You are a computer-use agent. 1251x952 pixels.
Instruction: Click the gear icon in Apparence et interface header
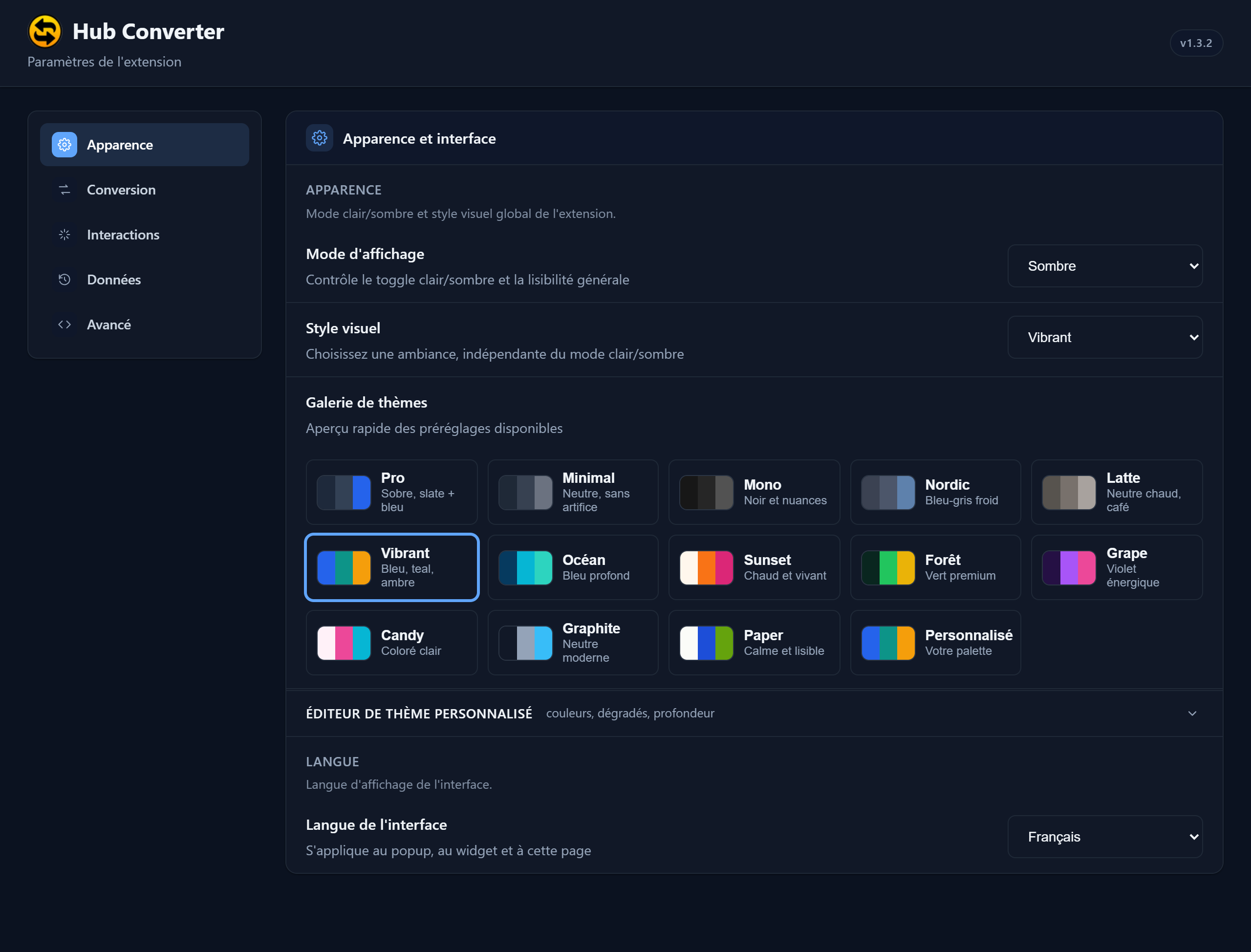tap(320, 138)
